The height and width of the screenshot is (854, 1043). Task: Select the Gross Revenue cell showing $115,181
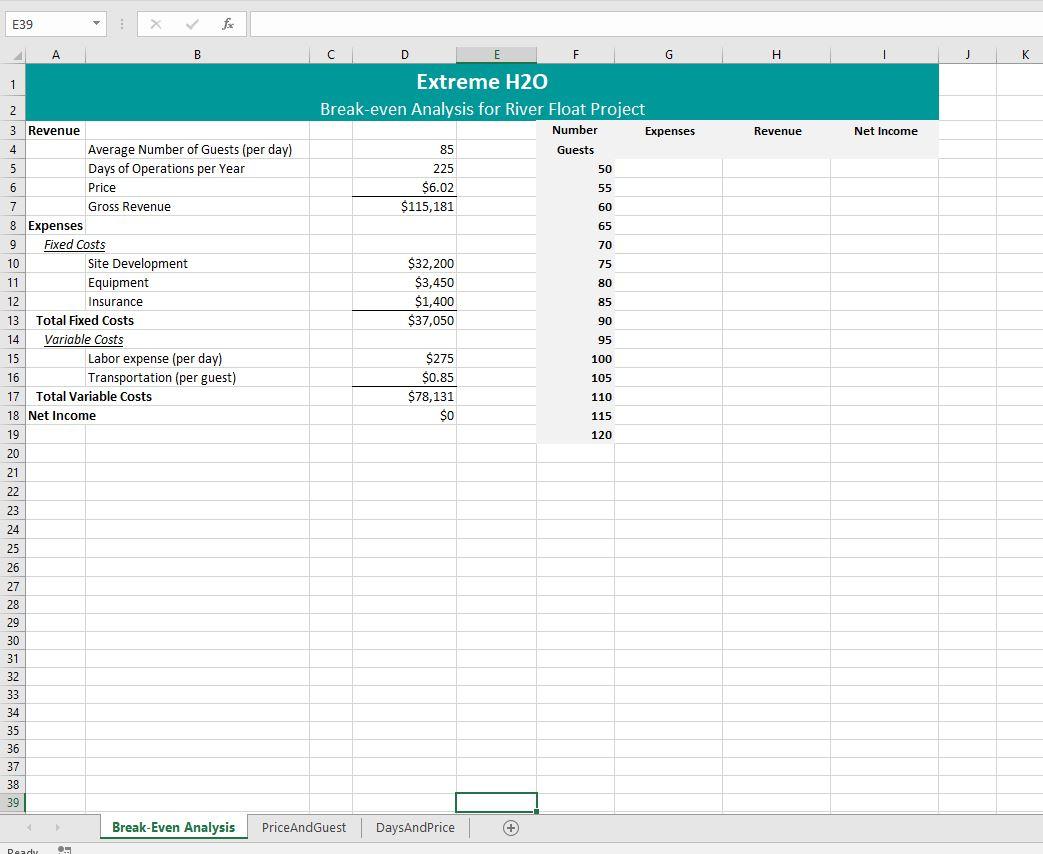(x=405, y=206)
